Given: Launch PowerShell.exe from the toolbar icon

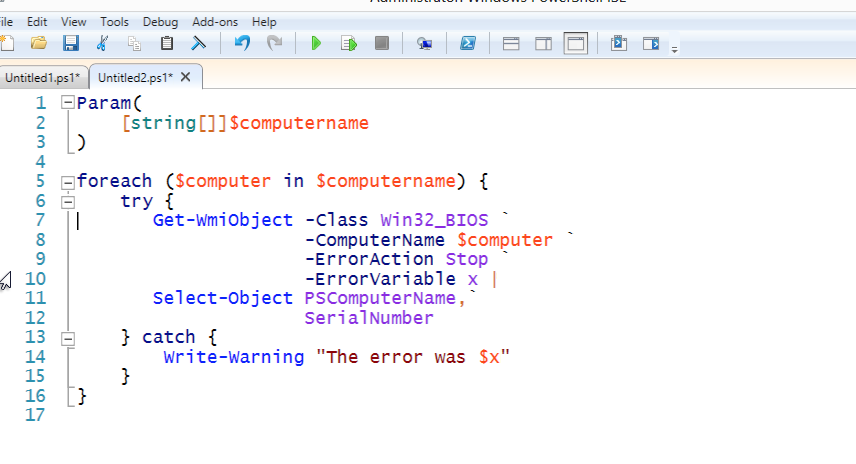Looking at the screenshot, I should (467, 43).
